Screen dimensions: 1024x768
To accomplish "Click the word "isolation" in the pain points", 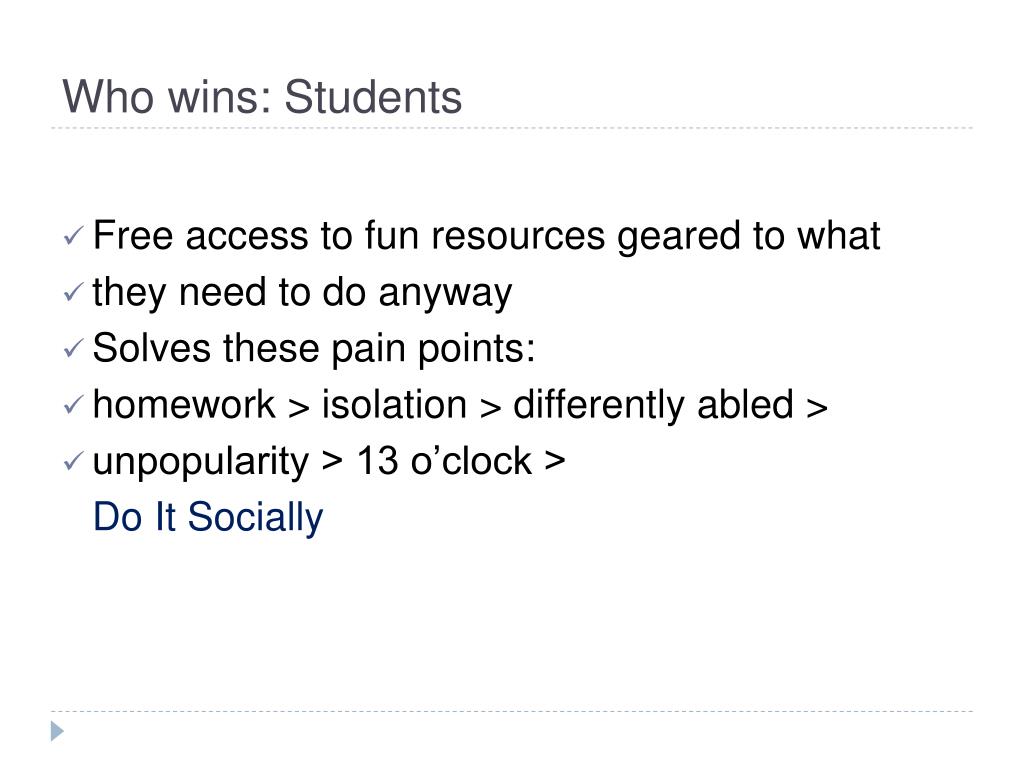I will pos(394,404).
